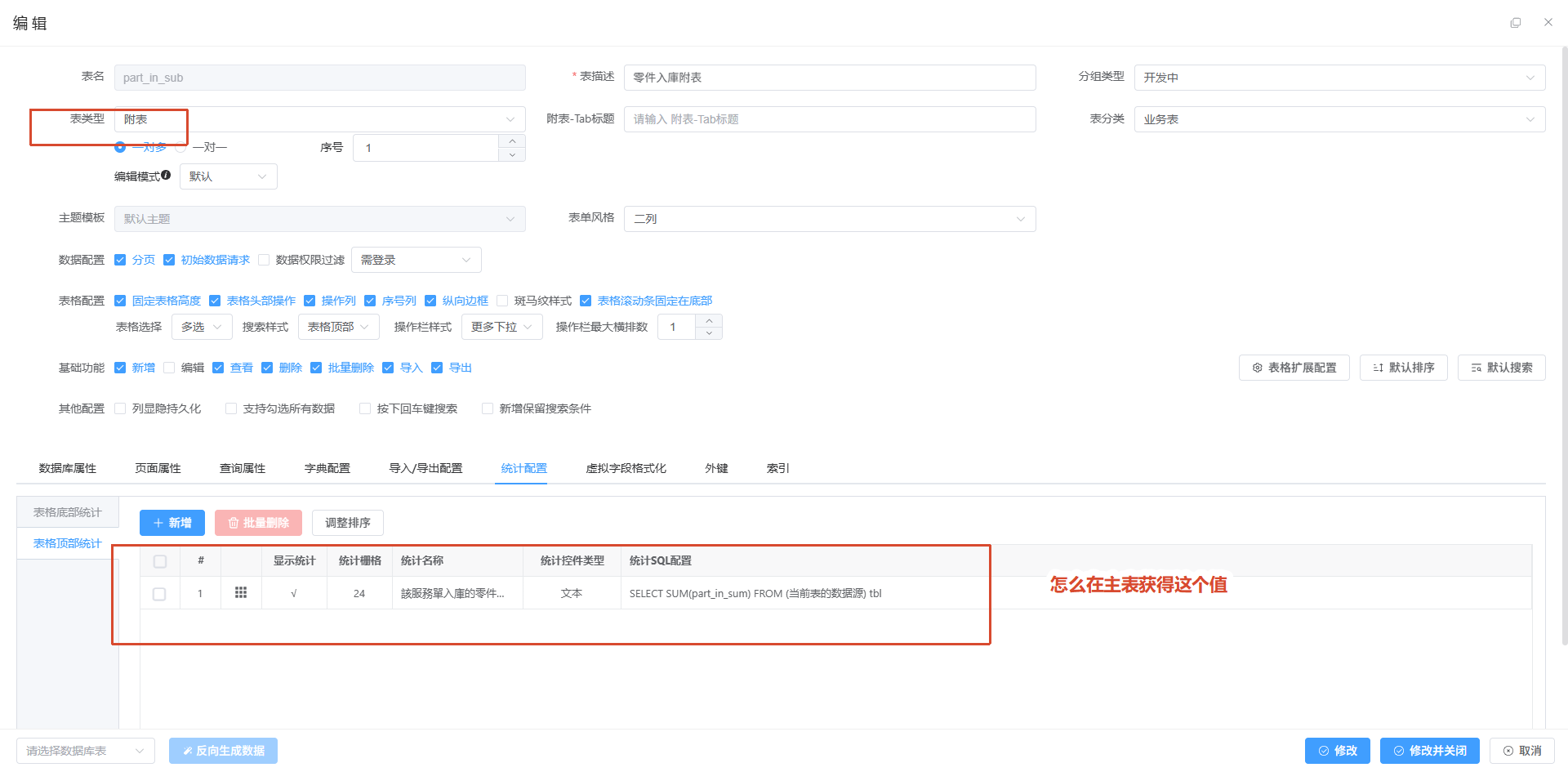Click the blue 新增 button
This screenshot has height=772, width=1568.
pyautogui.click(x=172, y=523)
